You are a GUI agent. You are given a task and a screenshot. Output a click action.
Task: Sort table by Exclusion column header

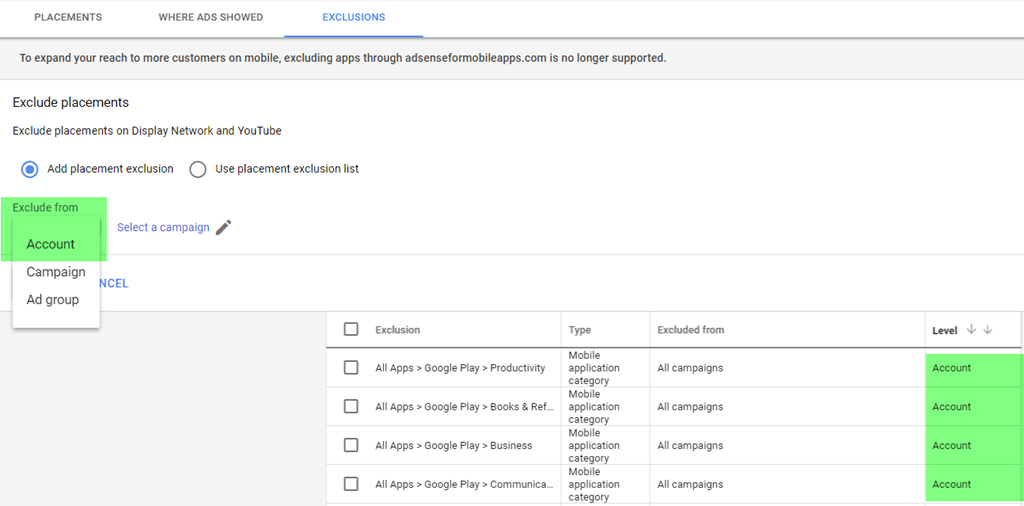click(398, 330)
